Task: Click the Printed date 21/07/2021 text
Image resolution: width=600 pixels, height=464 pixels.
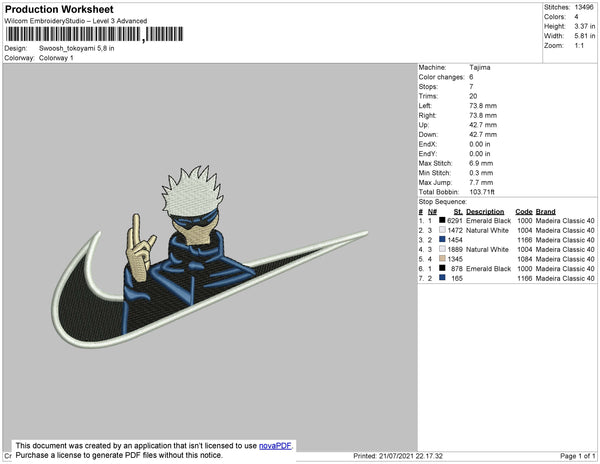Action: pos(398,456)
